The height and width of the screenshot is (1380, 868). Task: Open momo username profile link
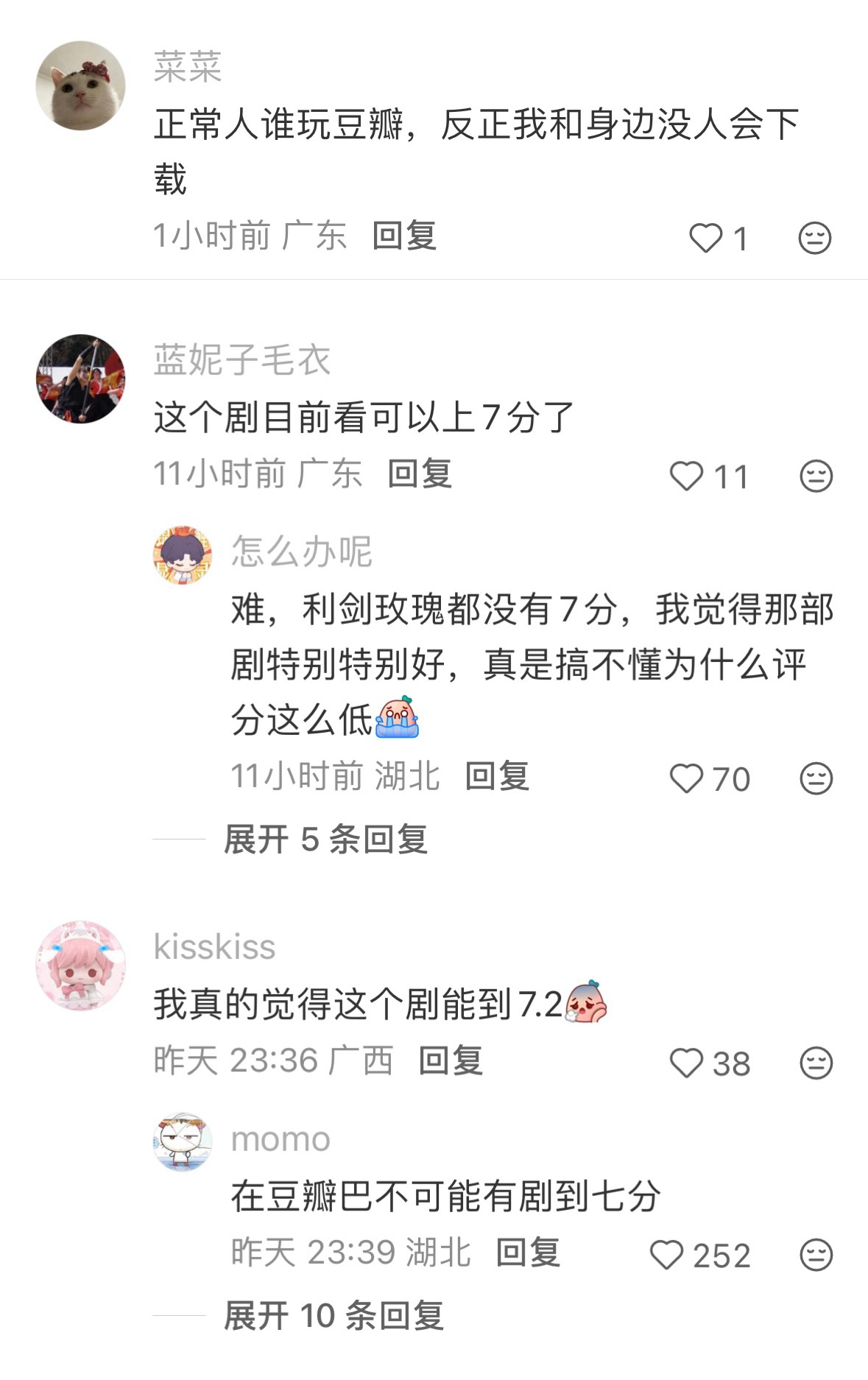[x=280, y=1139]
